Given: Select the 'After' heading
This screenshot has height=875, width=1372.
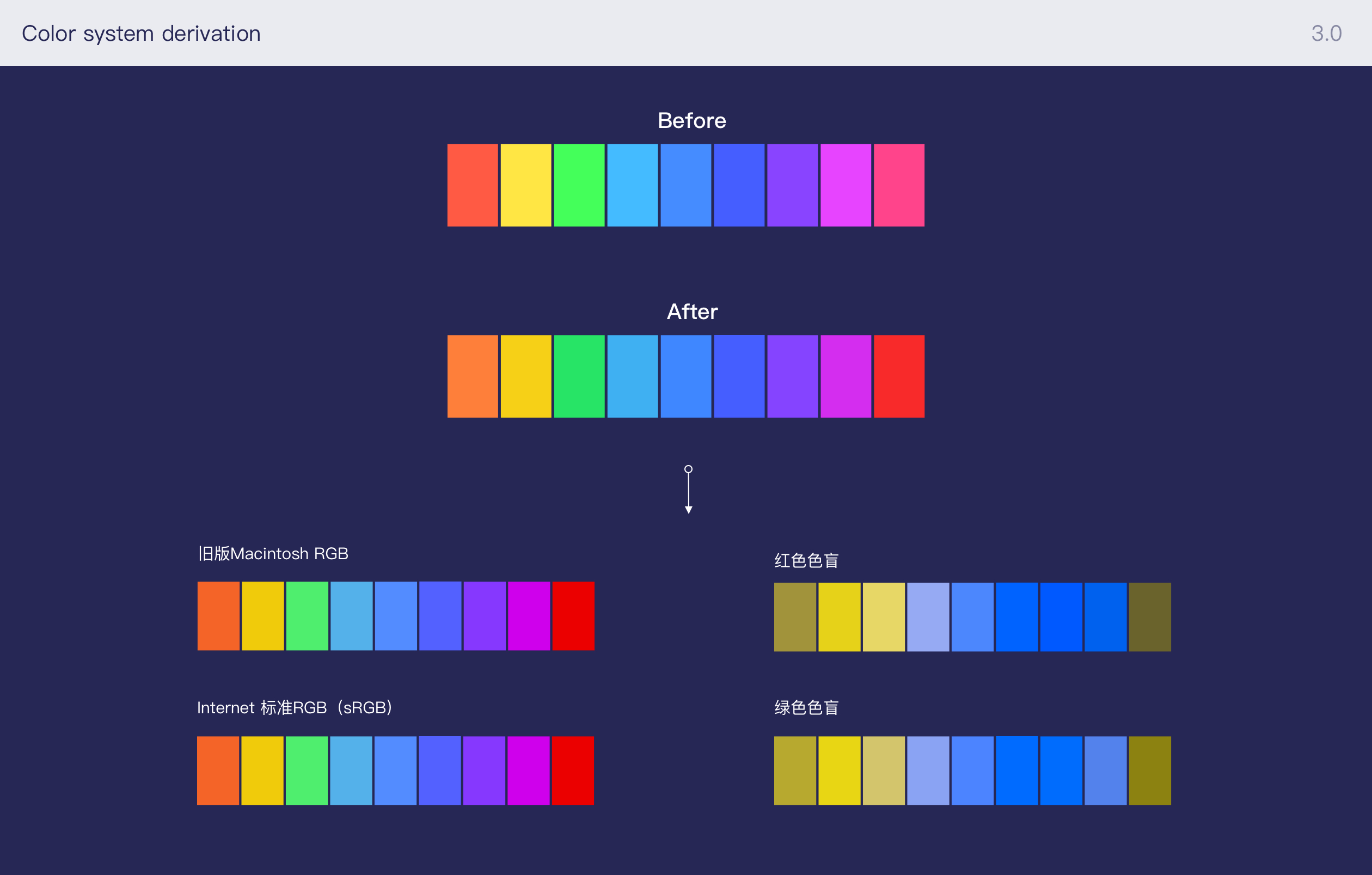Looking at the screenshot, I should (x=691, y=311).
